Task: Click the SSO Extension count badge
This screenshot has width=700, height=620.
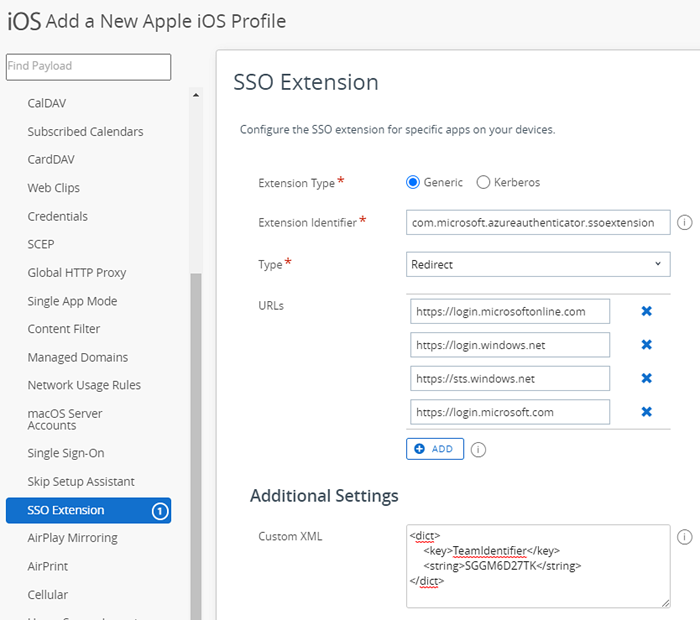Action: [160, 511]
